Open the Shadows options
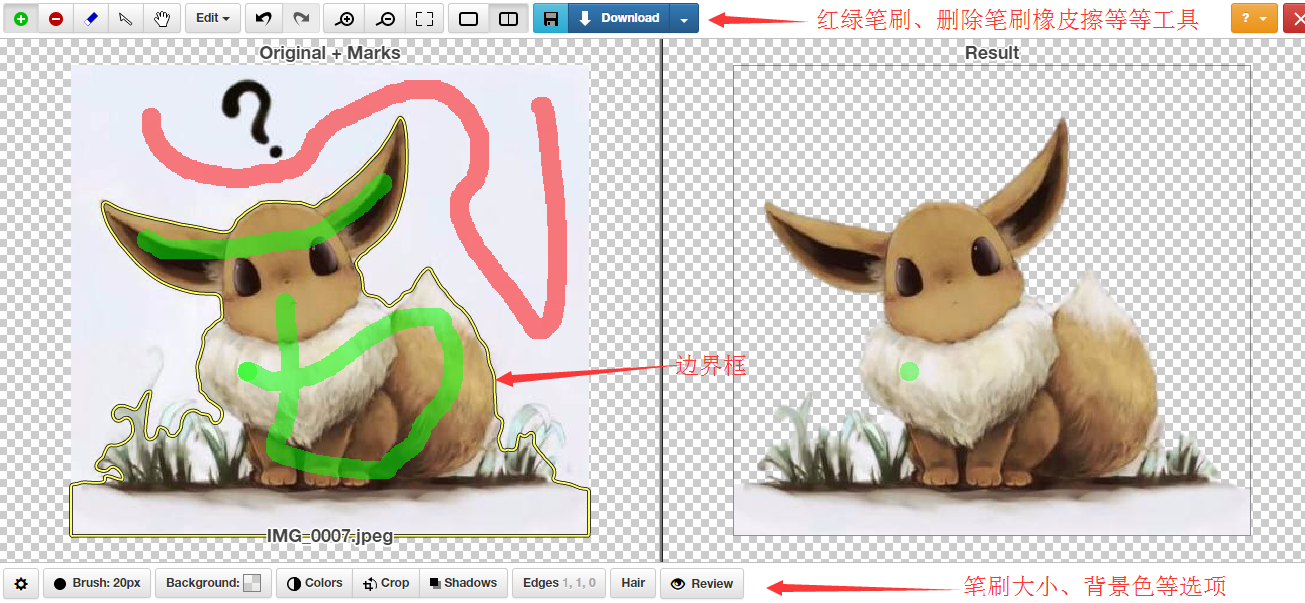The width and height of the screenshot is (1305, 604). (463, 583)
